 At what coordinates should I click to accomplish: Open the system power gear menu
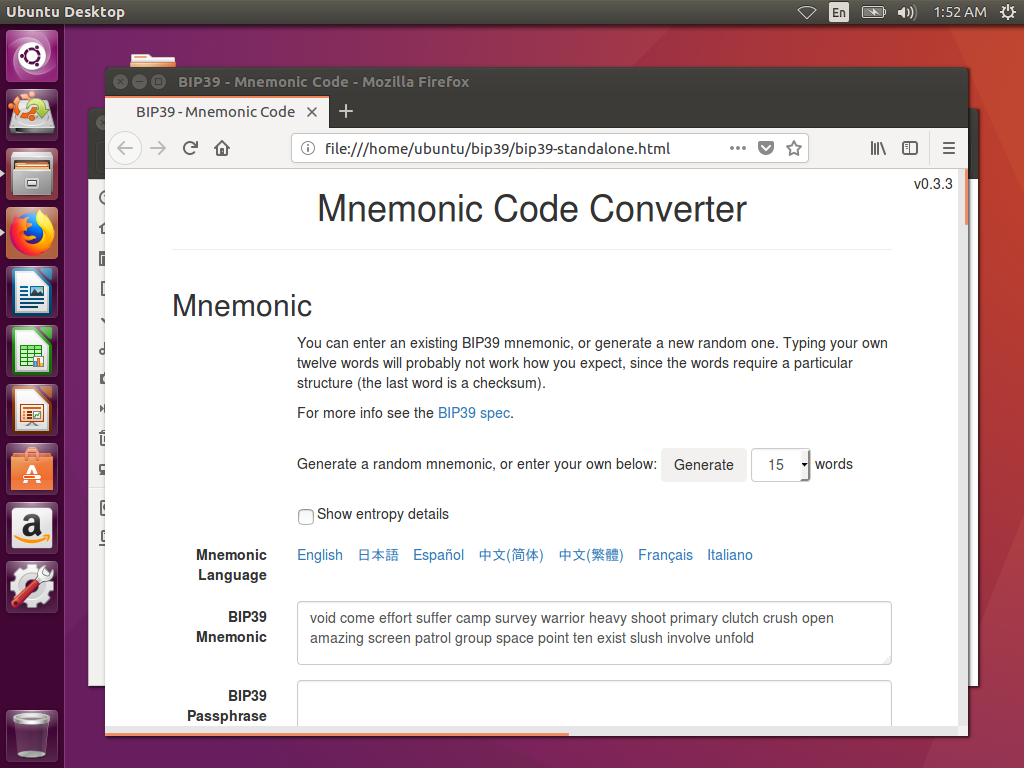[1006, 12]
